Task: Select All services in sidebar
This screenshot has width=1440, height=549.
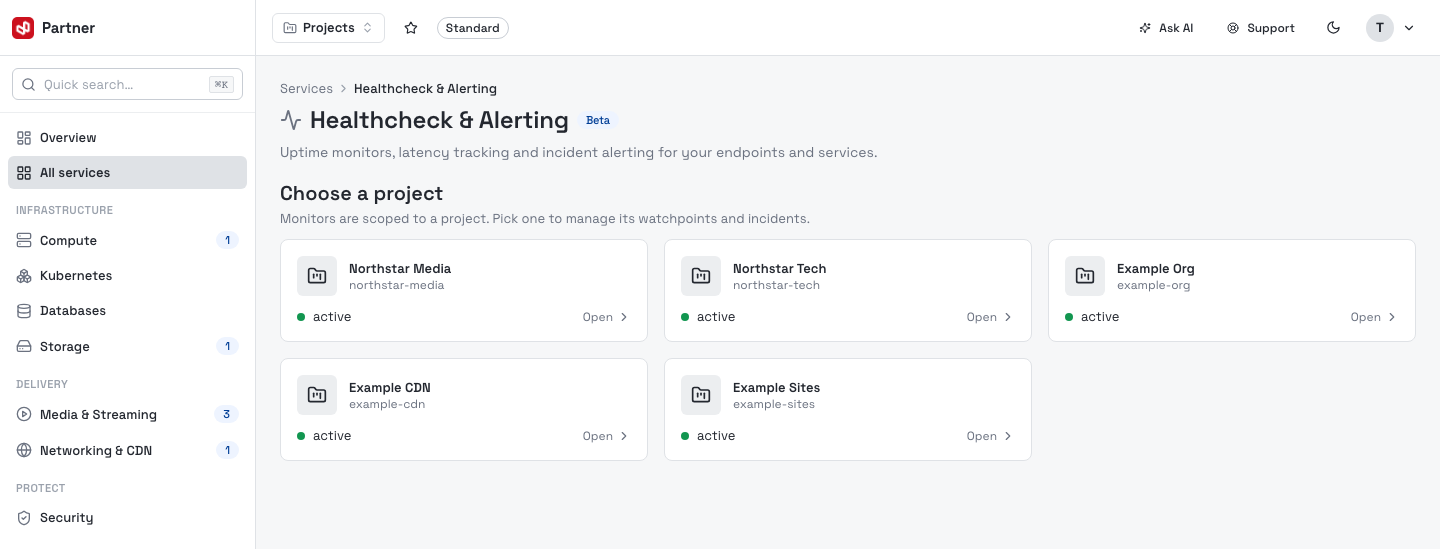Action: [x=127, y=173]
